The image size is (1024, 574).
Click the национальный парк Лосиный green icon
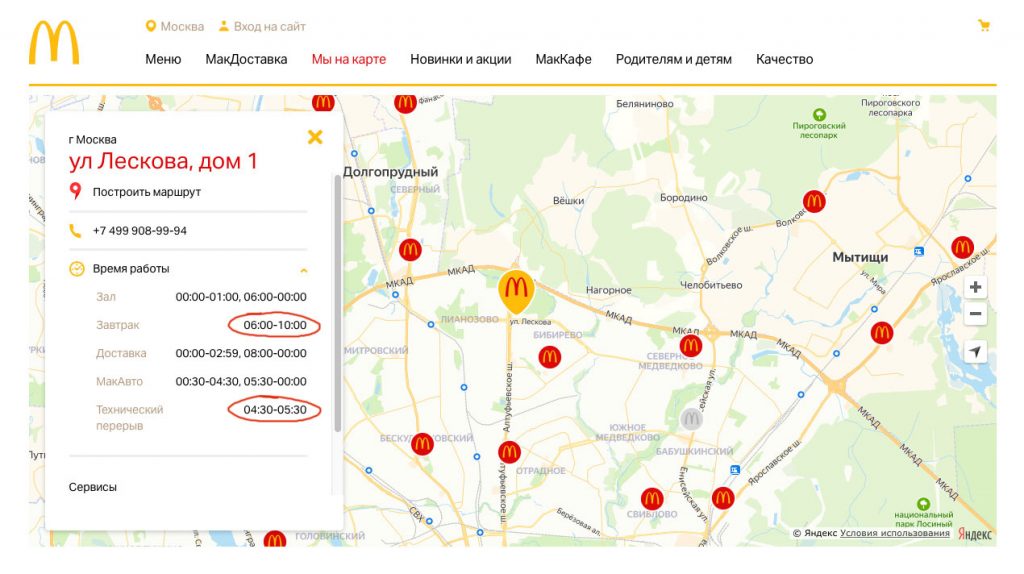click(x=923, y=504)
